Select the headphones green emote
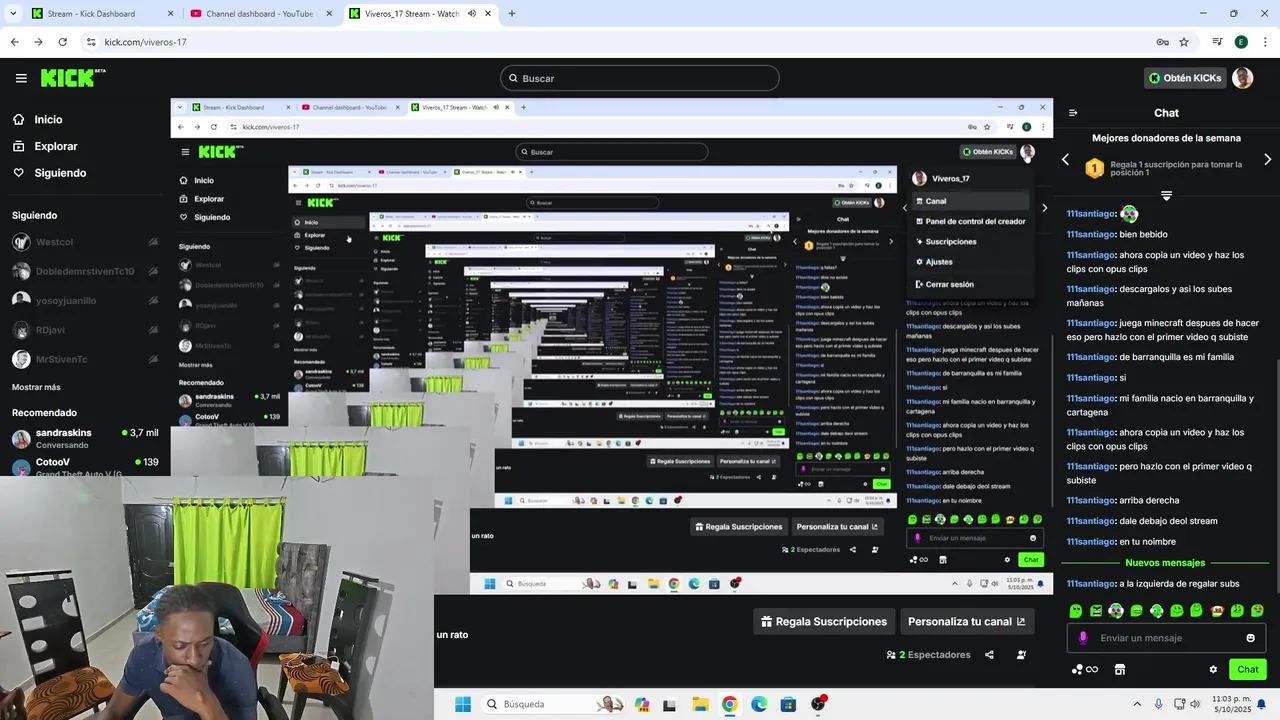 point(1116,611)
